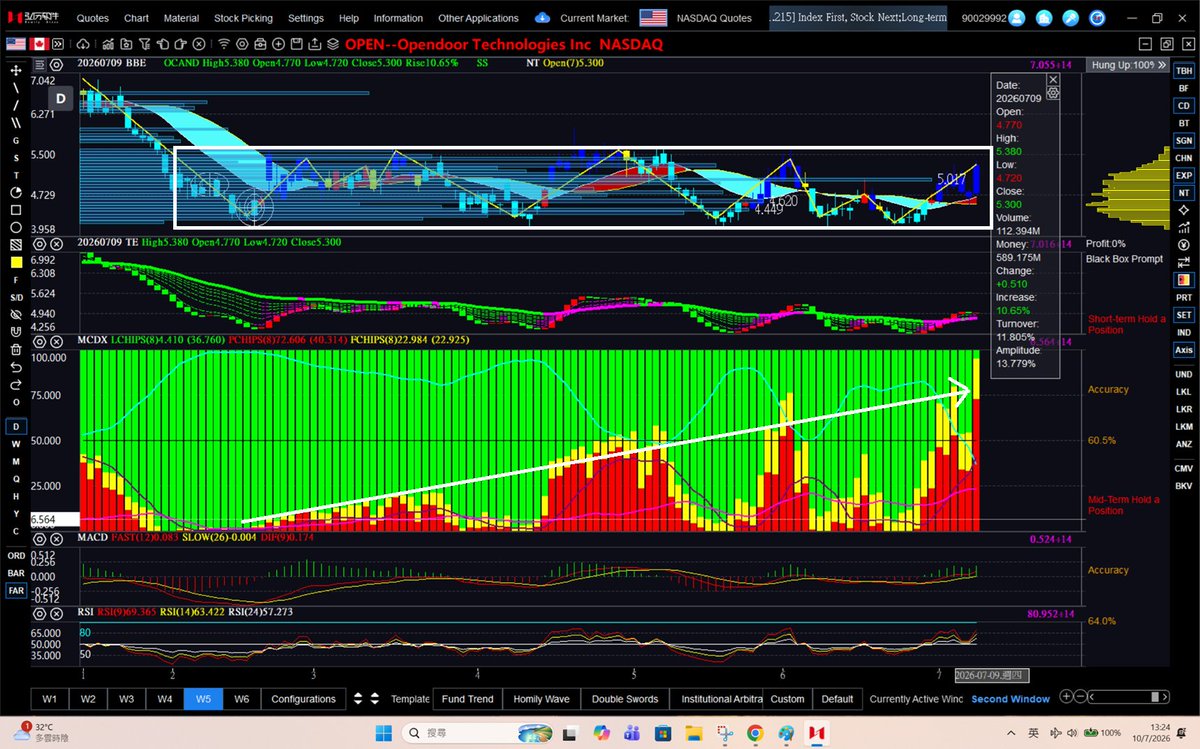Apply the Homily Wave template
The image size is (1200, 749).
(541, 699)
